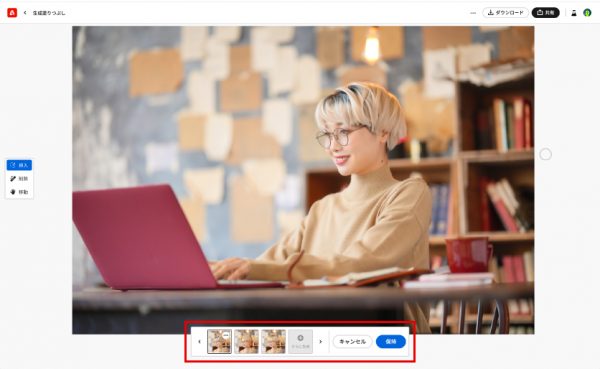Show previous variations with left arrow
600x369 pixels.
[x=199, y=341]
